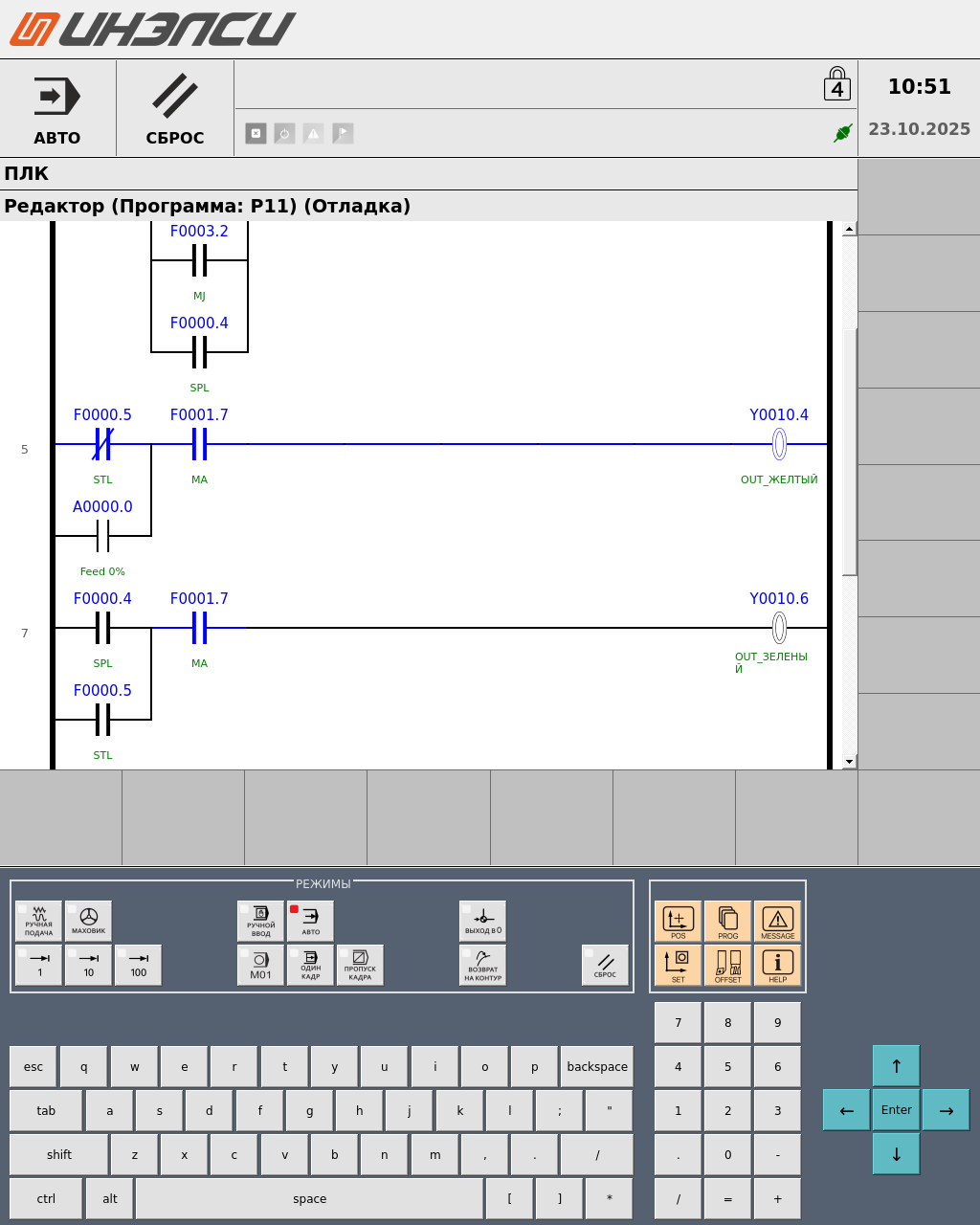Click the access level lock icon

pos(836,84)
